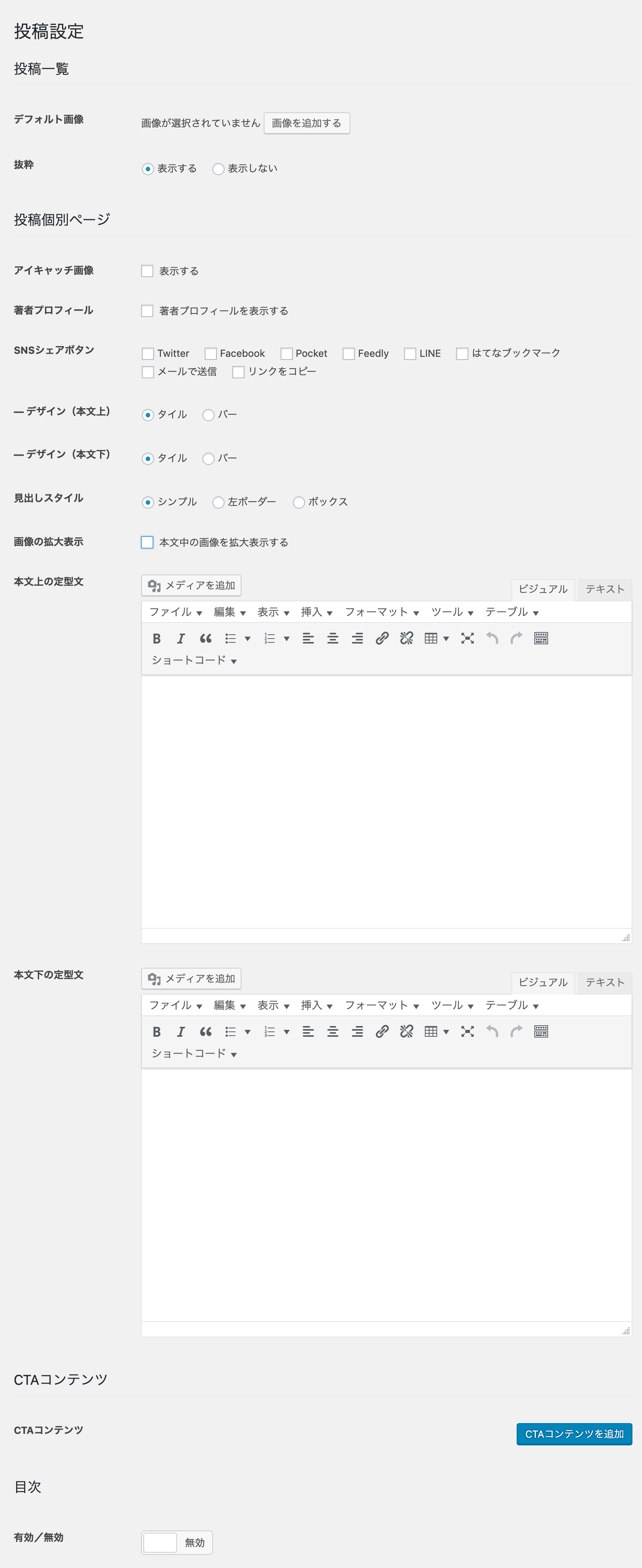This screenshot has width=642, height=1568.
Task: Check 著者プロフィールを表示する checkbox
Action: pyautogui.click(x=147, y=311)
